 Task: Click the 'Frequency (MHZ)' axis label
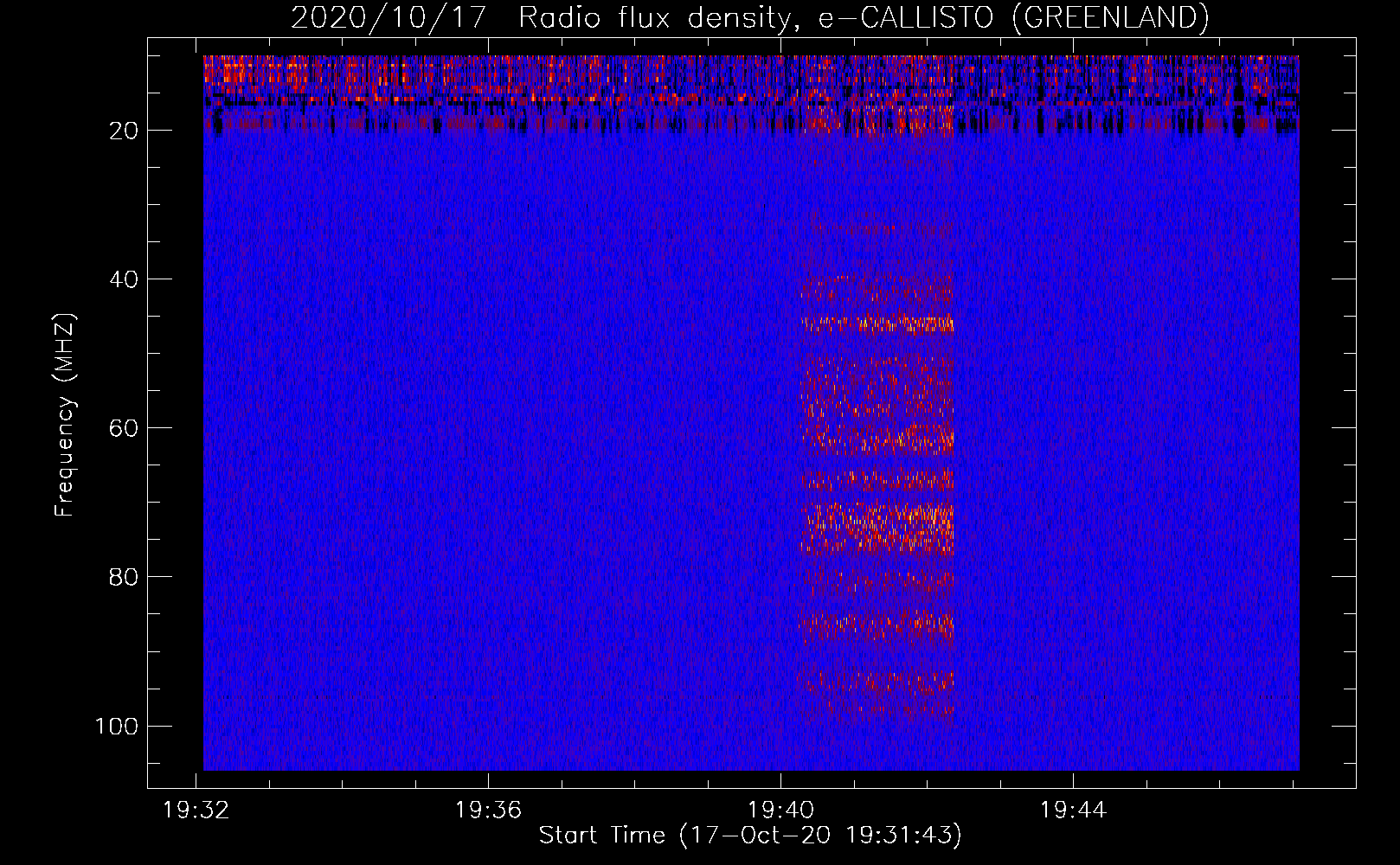65,415
